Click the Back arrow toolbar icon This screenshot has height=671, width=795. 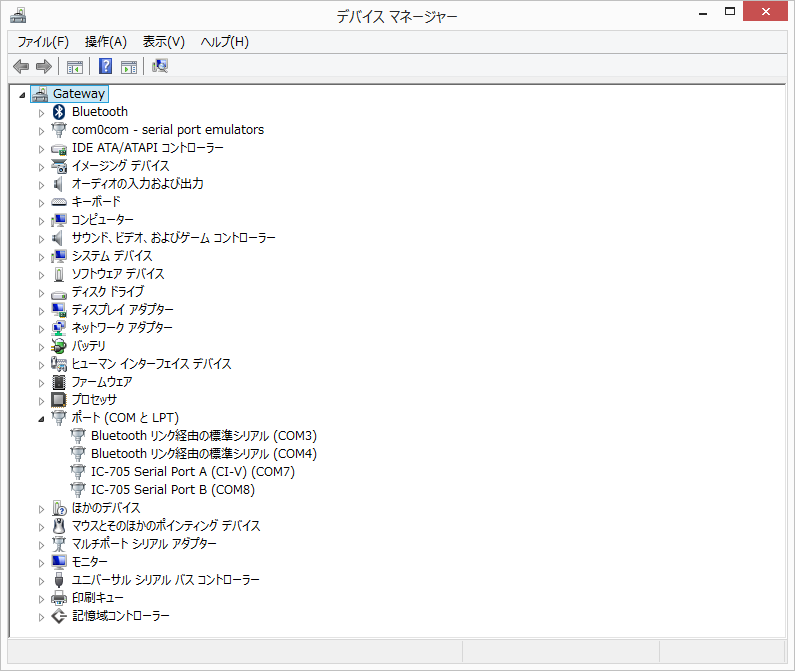(21, 66)
